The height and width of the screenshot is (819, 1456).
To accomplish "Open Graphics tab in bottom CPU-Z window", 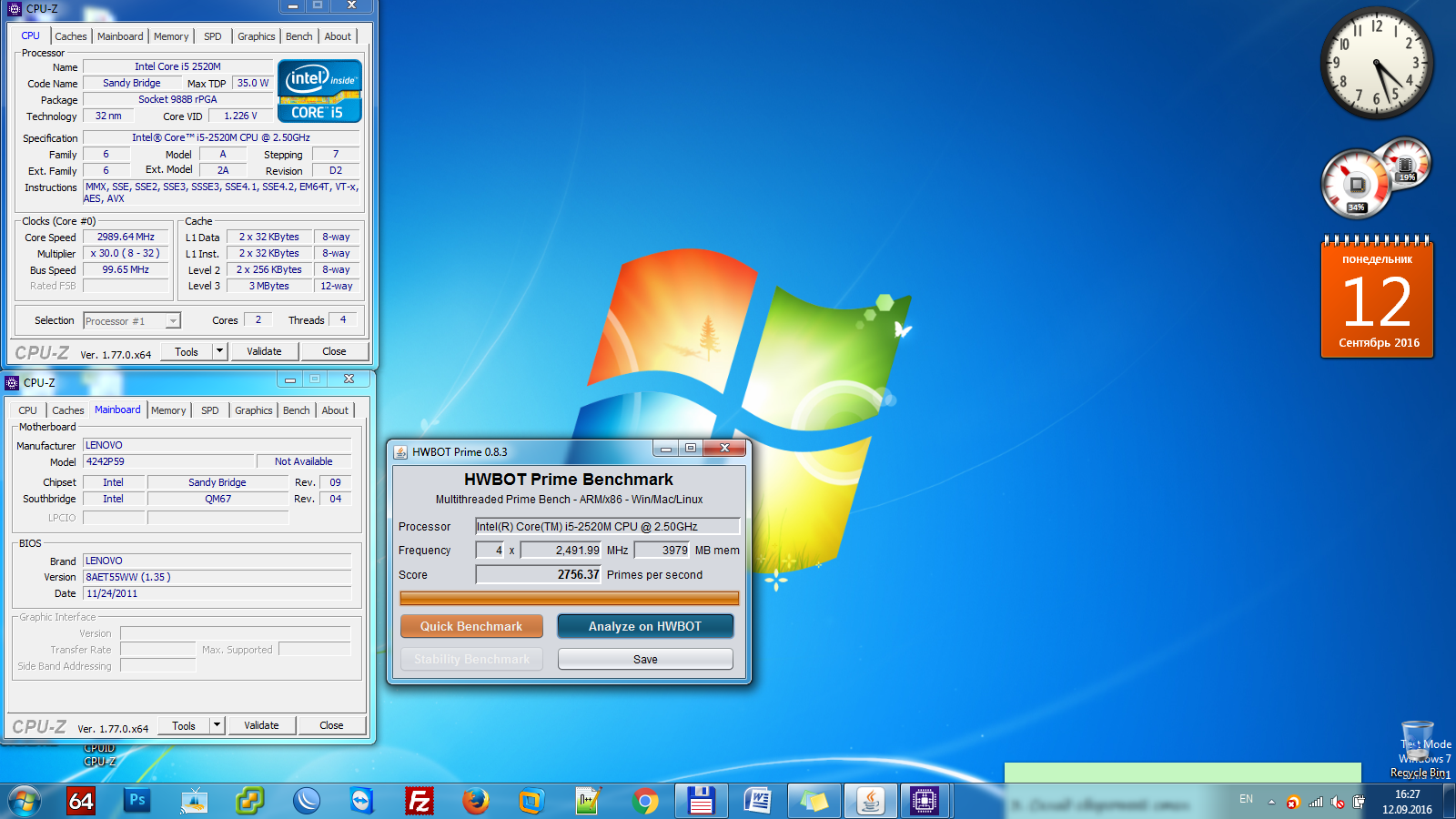I will pos(253,410).
